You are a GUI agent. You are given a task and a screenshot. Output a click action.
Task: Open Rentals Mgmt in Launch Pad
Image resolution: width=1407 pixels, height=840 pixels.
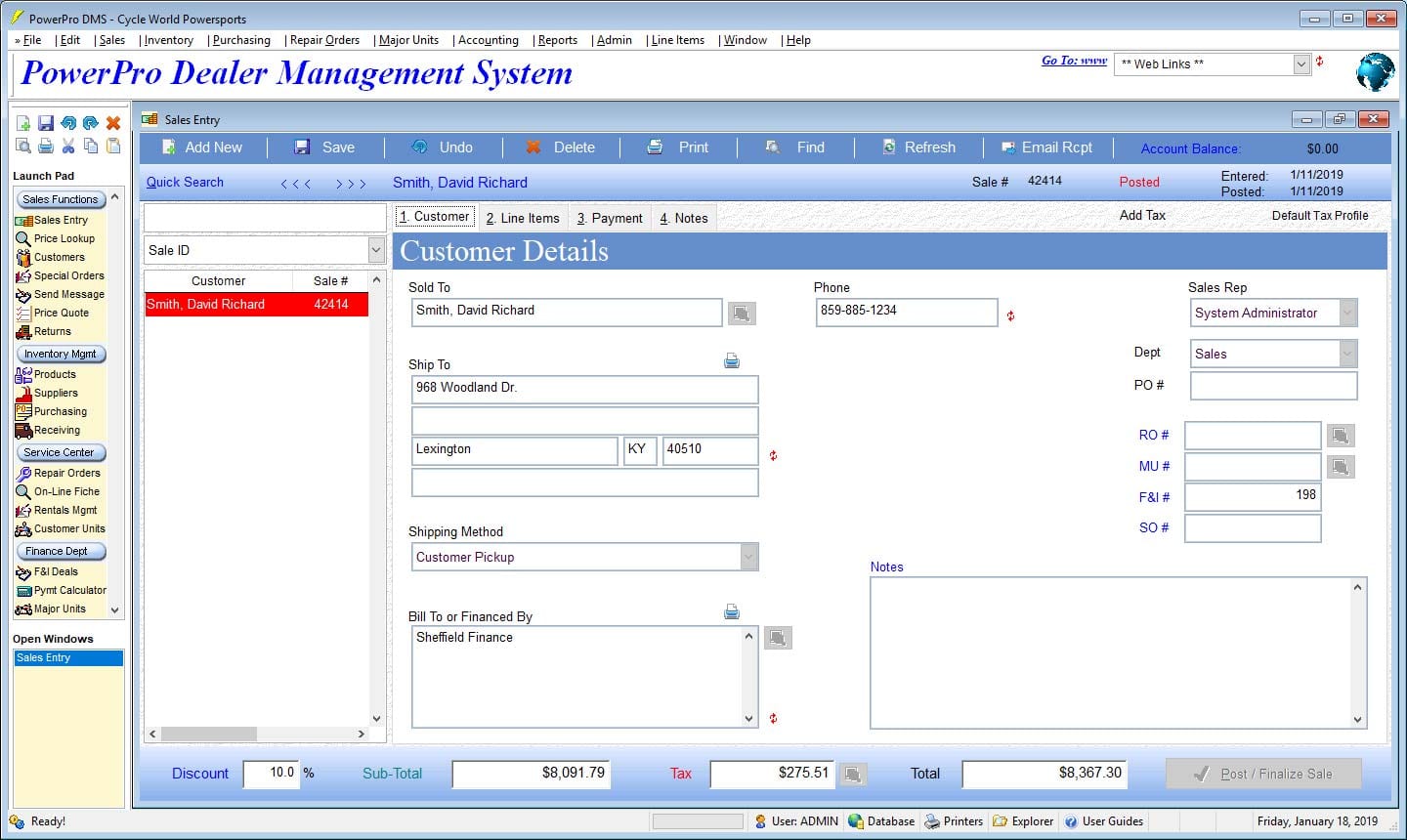point(56,510)
